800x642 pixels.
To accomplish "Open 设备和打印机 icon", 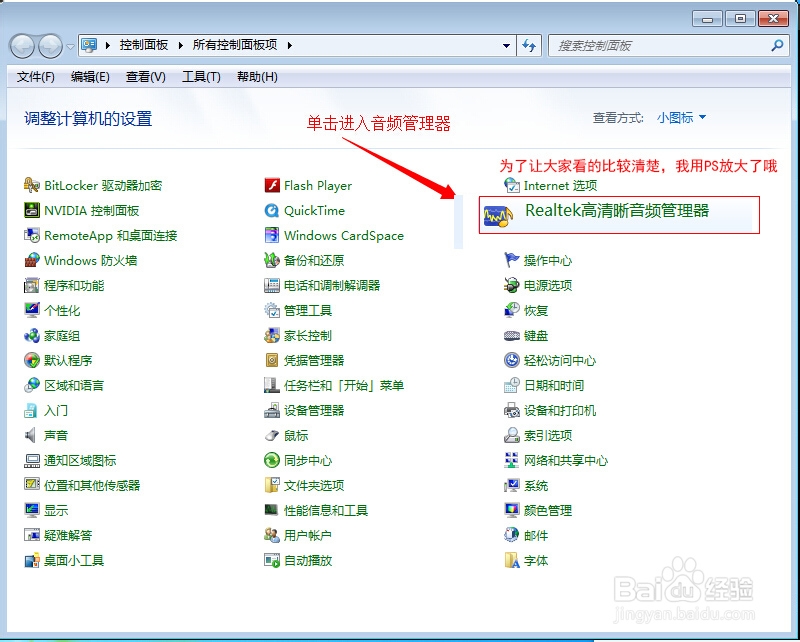I will 512,410.
